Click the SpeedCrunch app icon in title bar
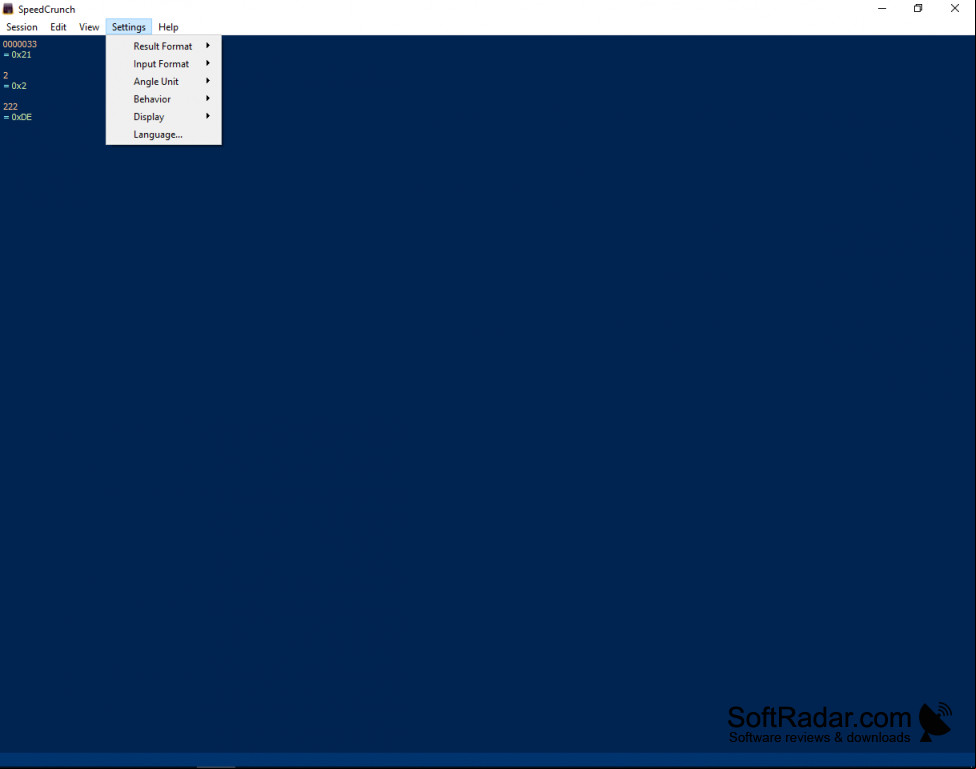The height and width of the screenshot is (769, 976). coord(8,9)
